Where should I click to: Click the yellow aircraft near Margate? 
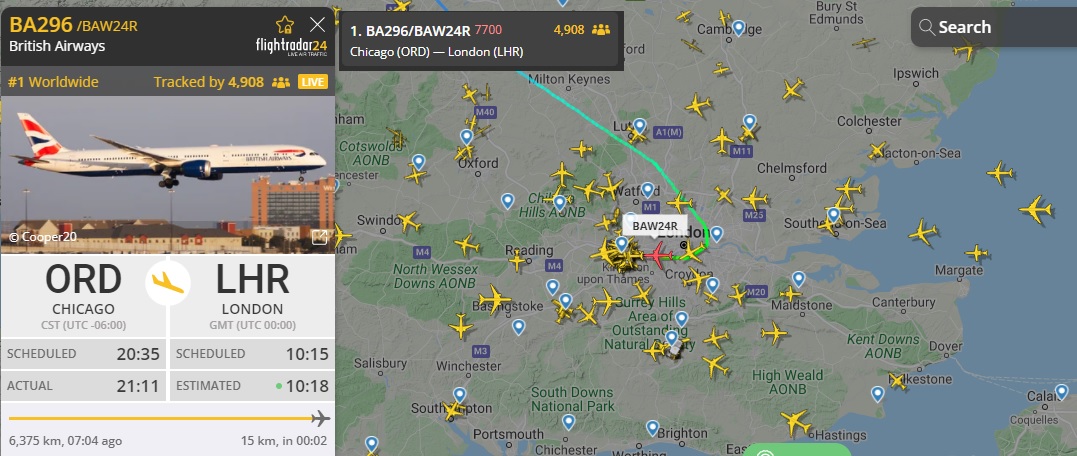pos(976,253)
